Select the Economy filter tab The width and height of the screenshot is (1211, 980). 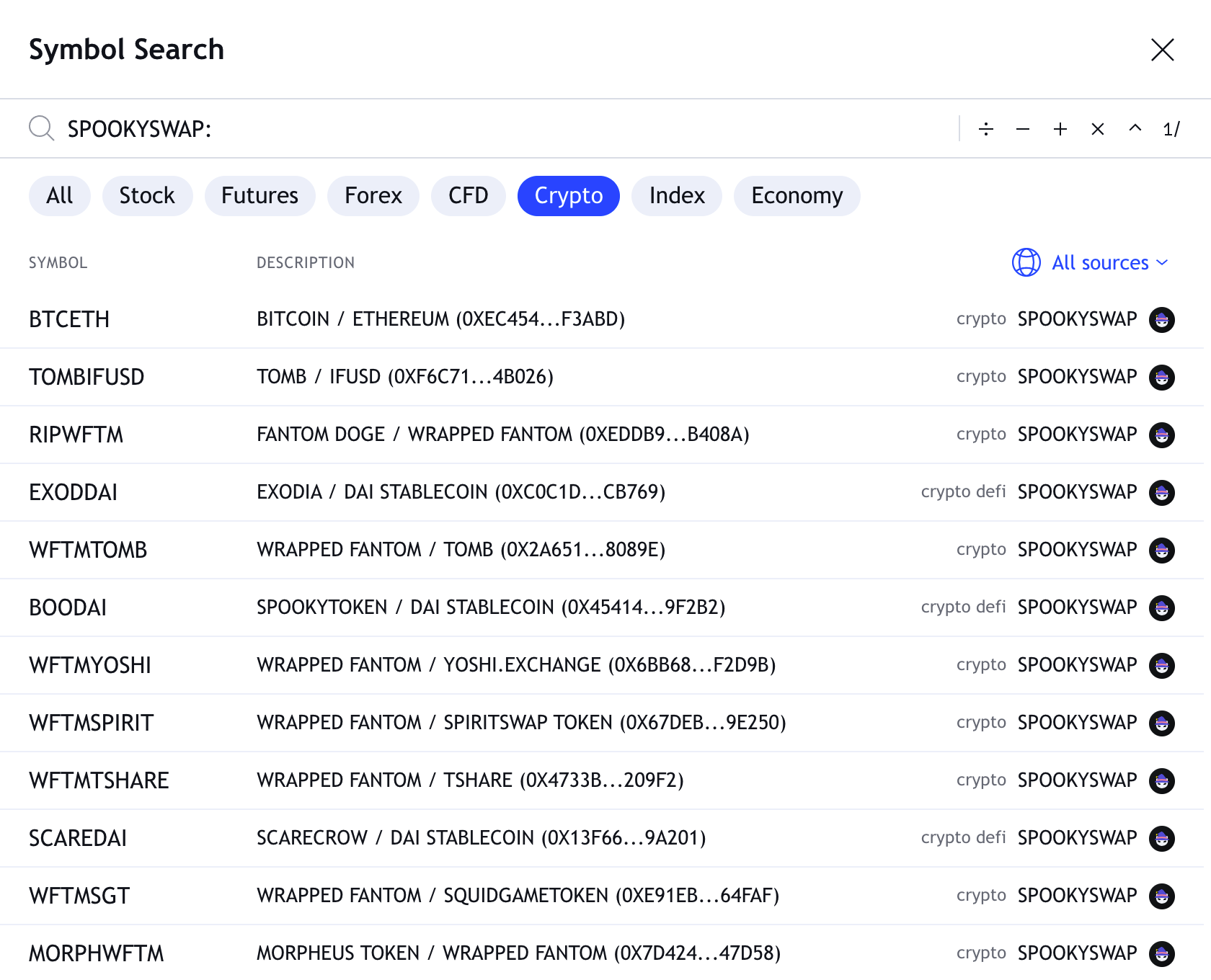(797, 195)
